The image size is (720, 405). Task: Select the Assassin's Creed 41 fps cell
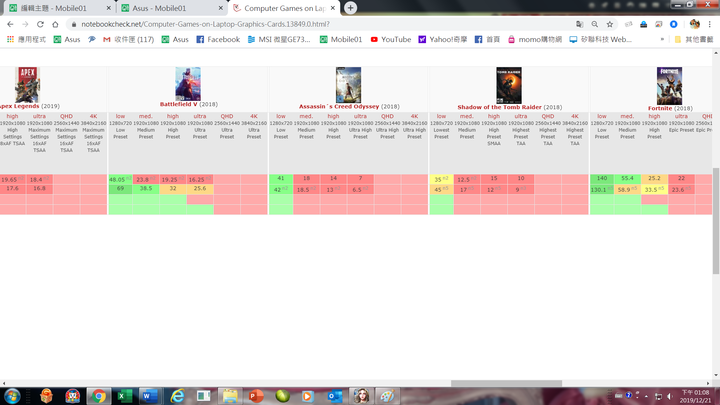(x=281, y=179)
